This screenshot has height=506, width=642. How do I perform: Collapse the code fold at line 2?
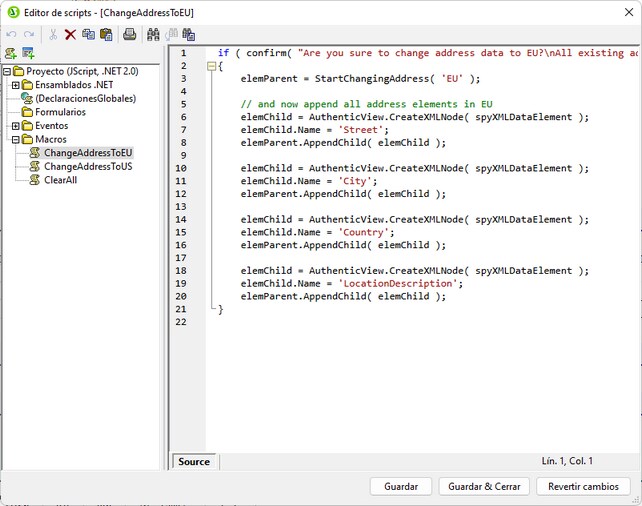pyautogui.click(x=211, y=66)
